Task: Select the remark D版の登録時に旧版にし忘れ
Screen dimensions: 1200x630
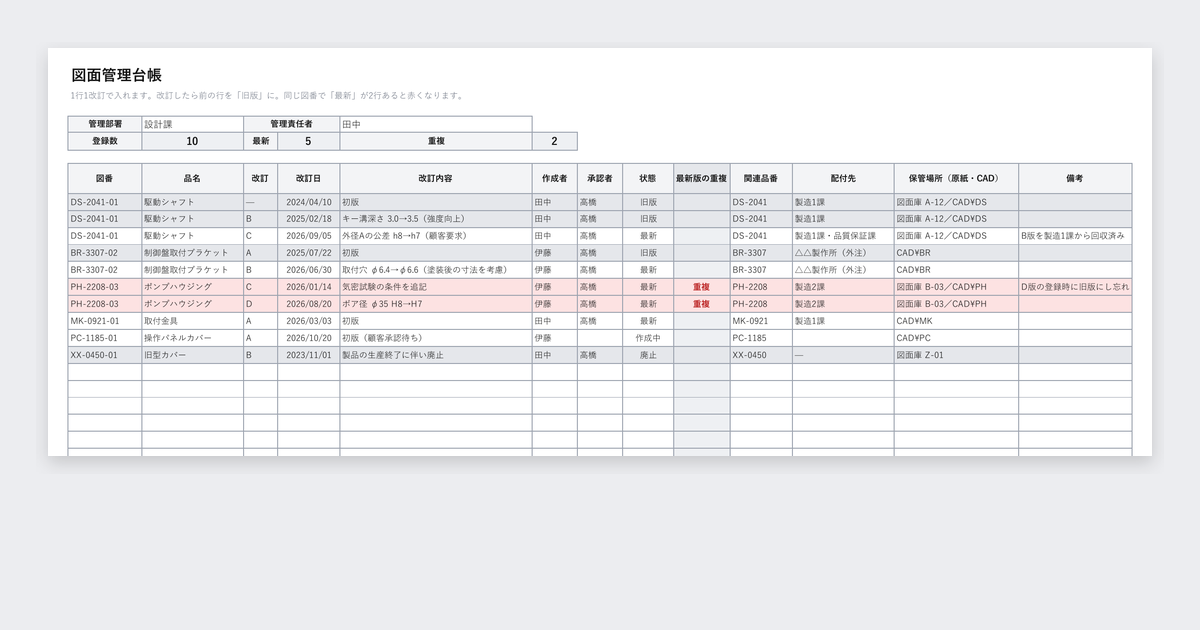Action: click(1075, 287)
